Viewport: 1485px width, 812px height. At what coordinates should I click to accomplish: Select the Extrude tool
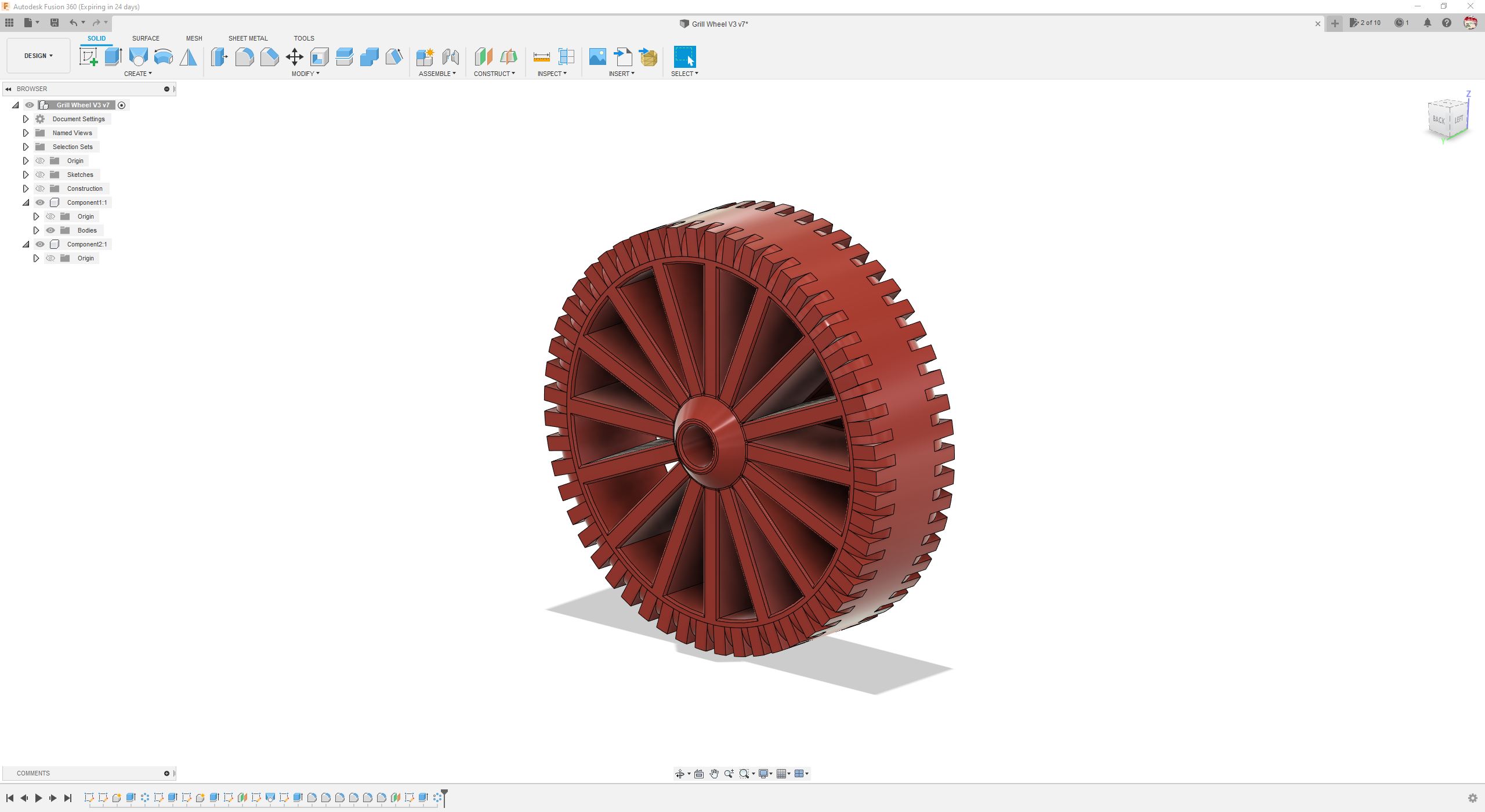click(113, 57)
